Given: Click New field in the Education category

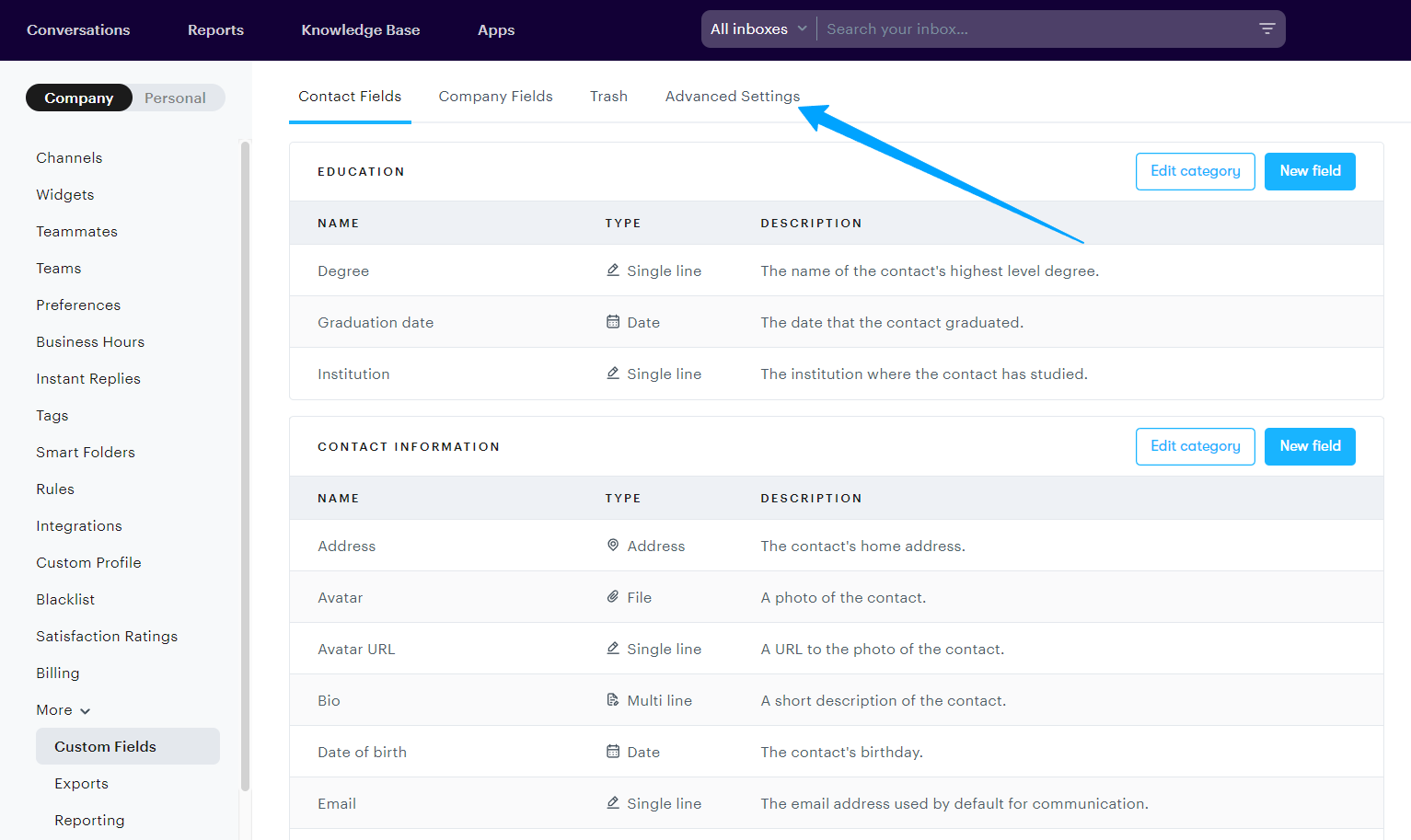Looking at the screenshot, I should (x=1309, y=171).
